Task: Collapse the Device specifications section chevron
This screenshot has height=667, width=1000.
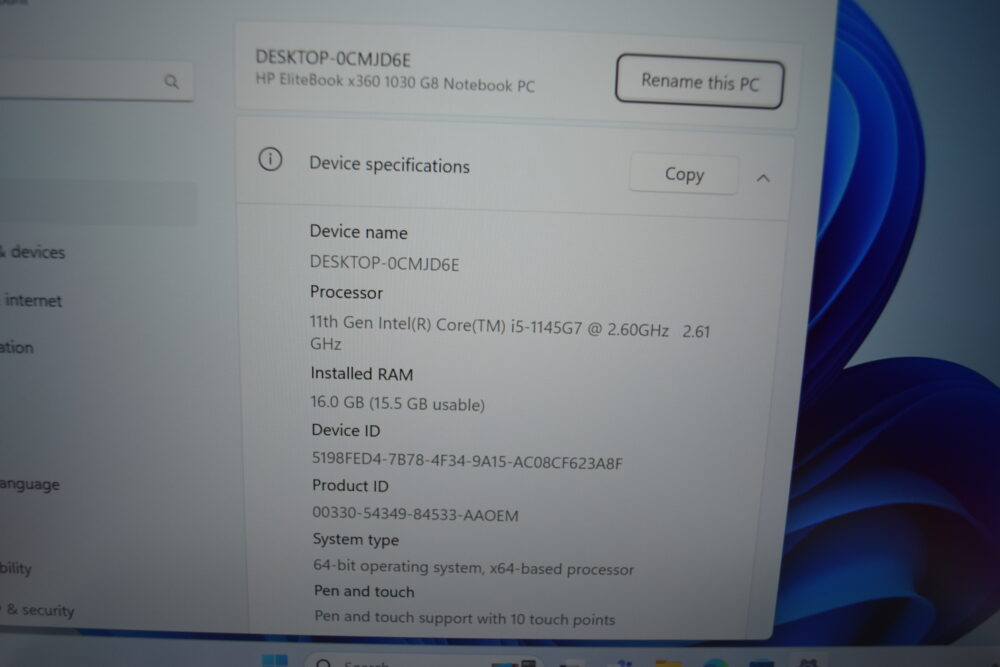Action: tap(763, 178)
